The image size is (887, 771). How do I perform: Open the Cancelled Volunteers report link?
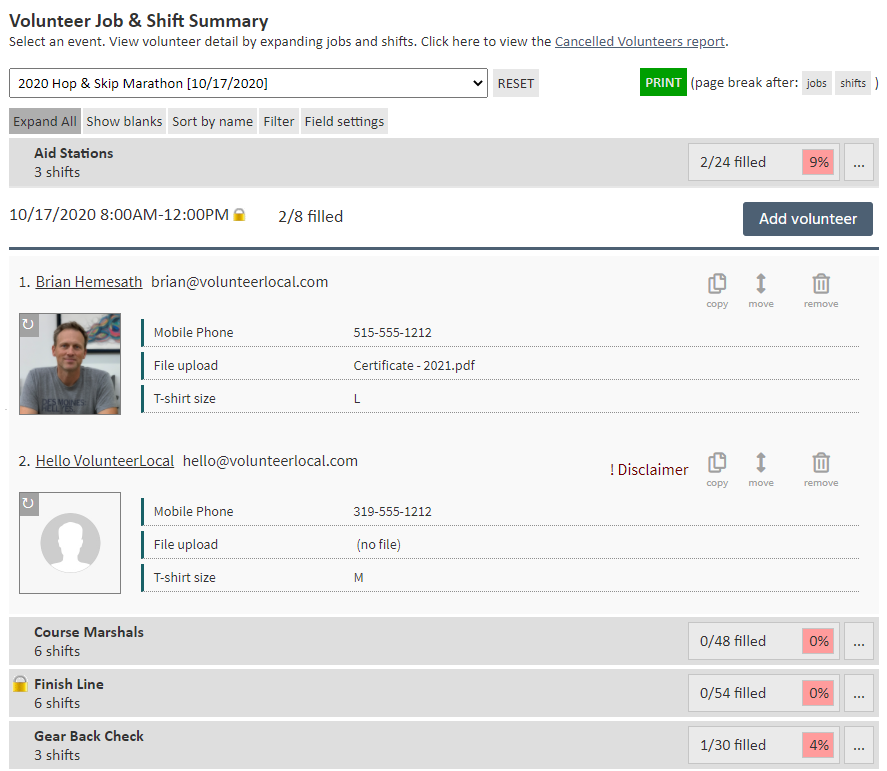[x=640, y=41]
